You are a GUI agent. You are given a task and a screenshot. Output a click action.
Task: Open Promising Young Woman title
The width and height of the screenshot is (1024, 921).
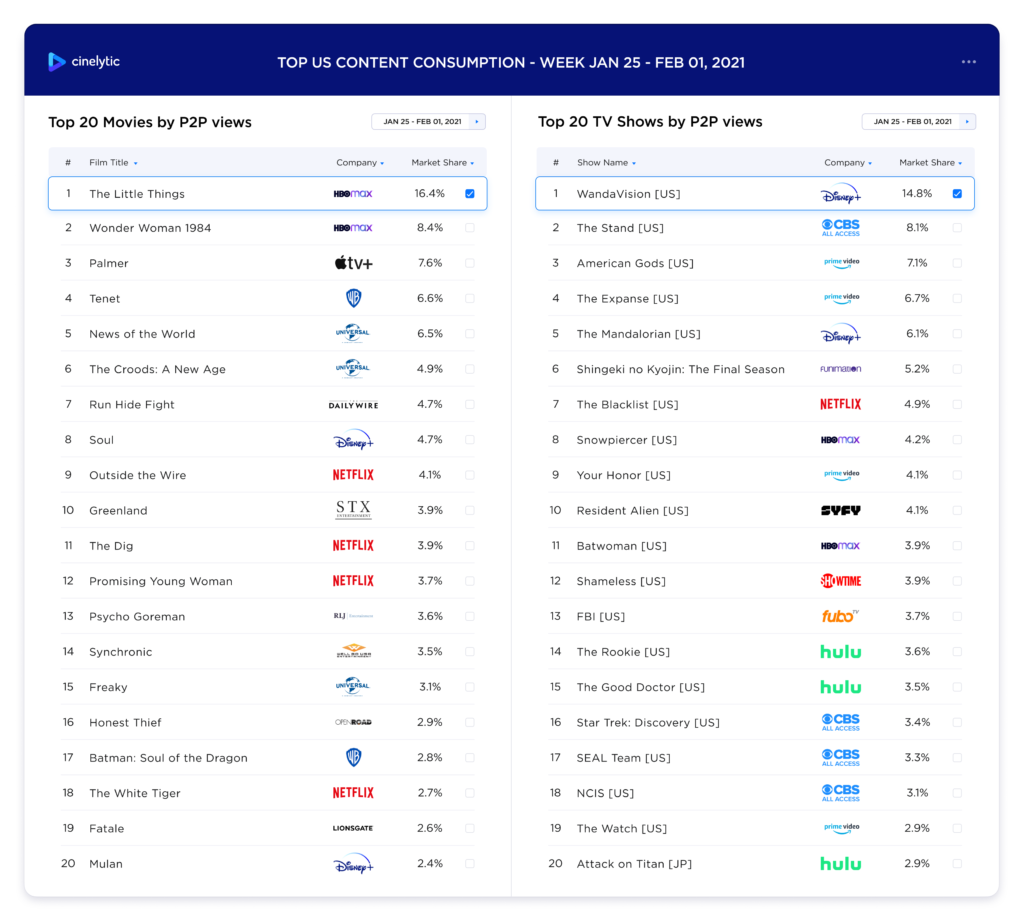click(161, 581)
